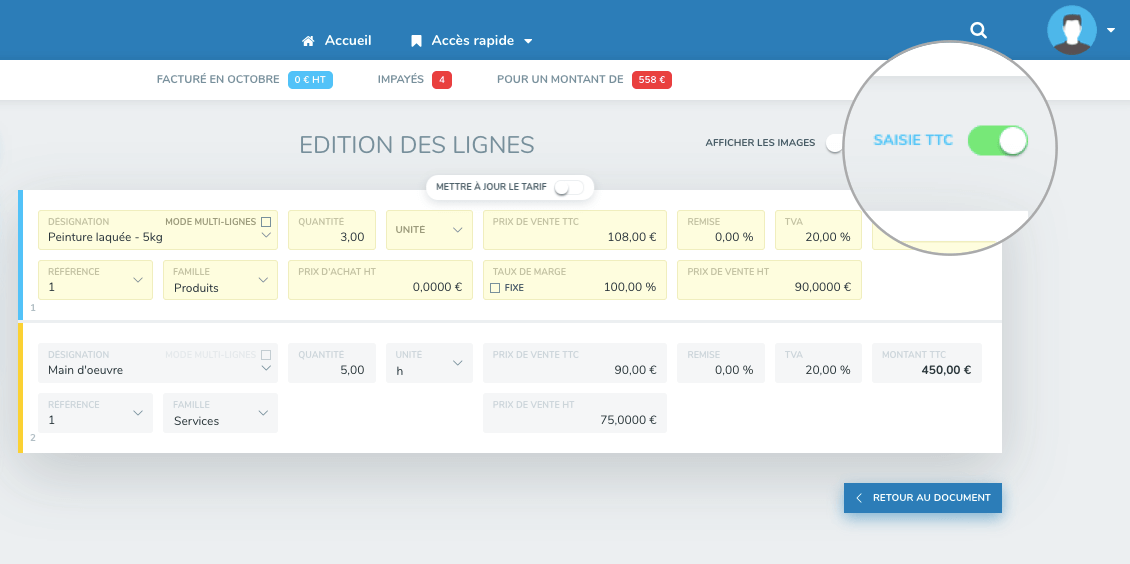This screenshot has height=564, width=1130.
Task: Click the Retour au document button
Action: pyautogui.click(x=922, y=498)
